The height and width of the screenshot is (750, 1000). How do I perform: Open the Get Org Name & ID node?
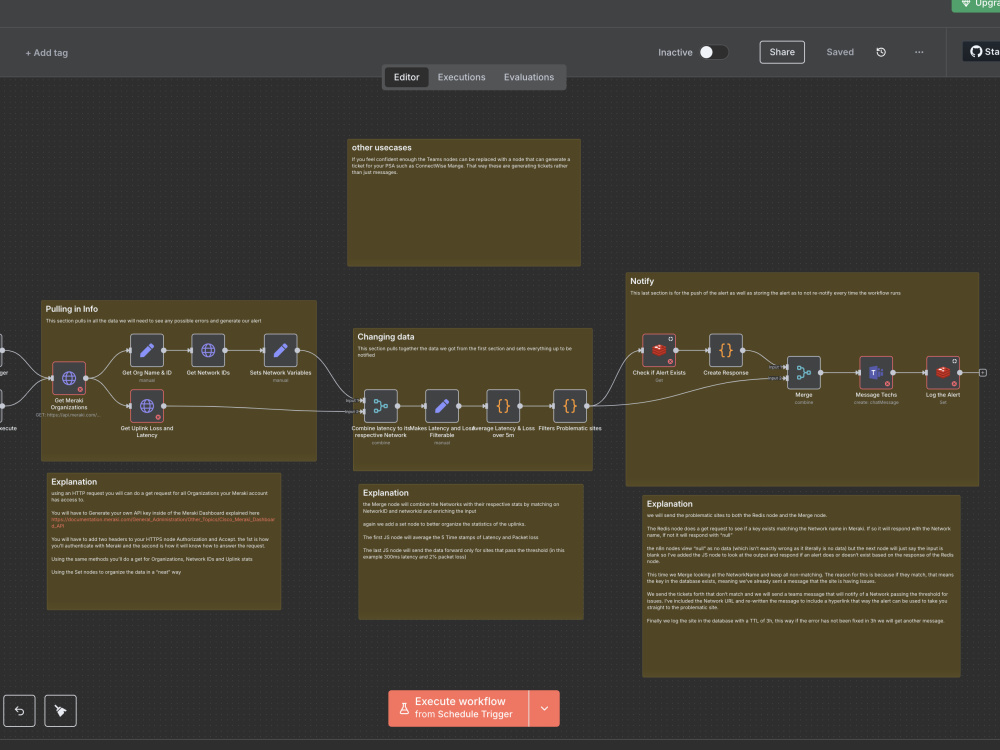[x=147, y=350]
